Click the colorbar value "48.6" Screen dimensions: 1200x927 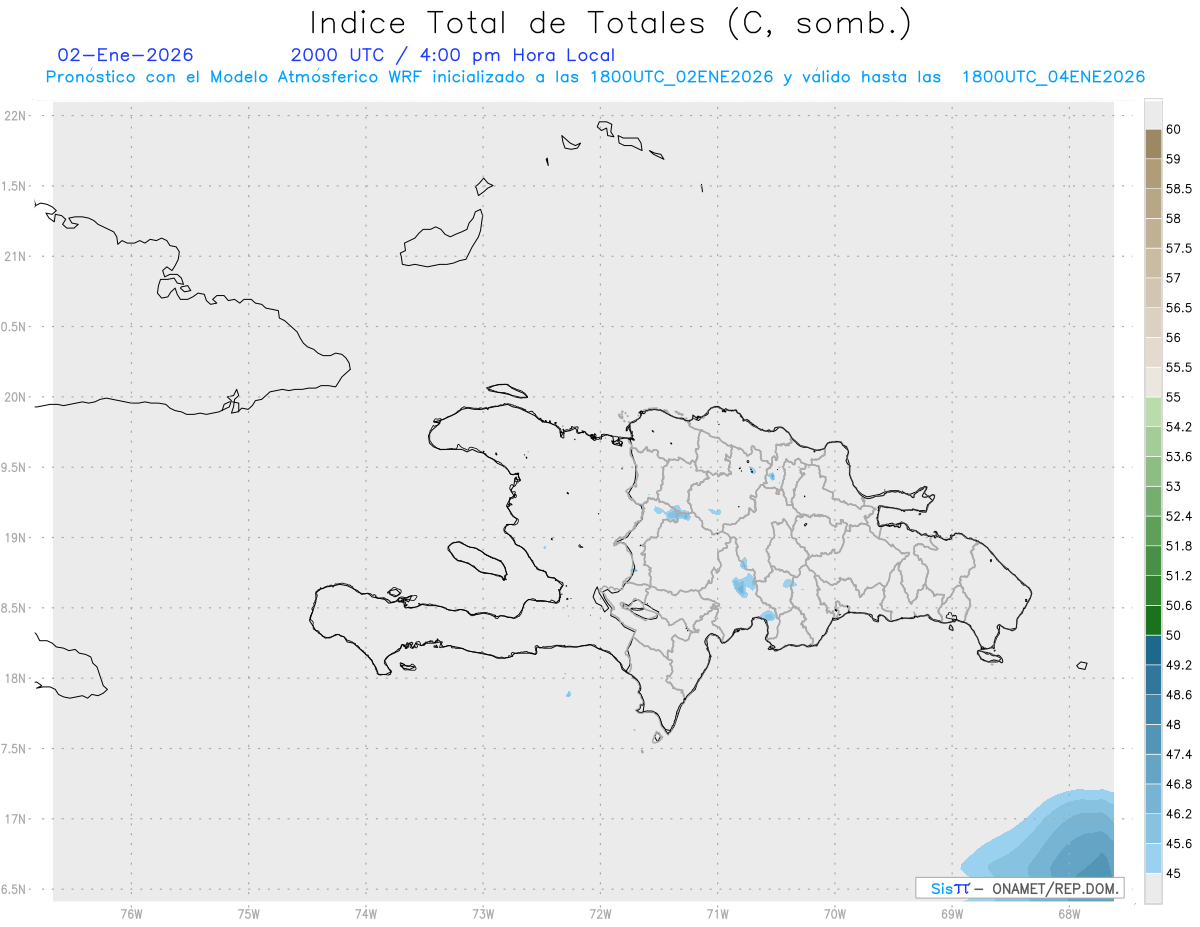coord(1180,695)
